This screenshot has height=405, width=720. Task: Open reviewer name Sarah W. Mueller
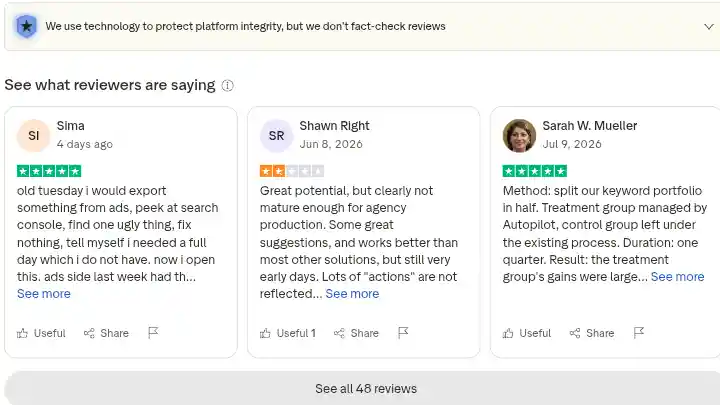(590, 126)
